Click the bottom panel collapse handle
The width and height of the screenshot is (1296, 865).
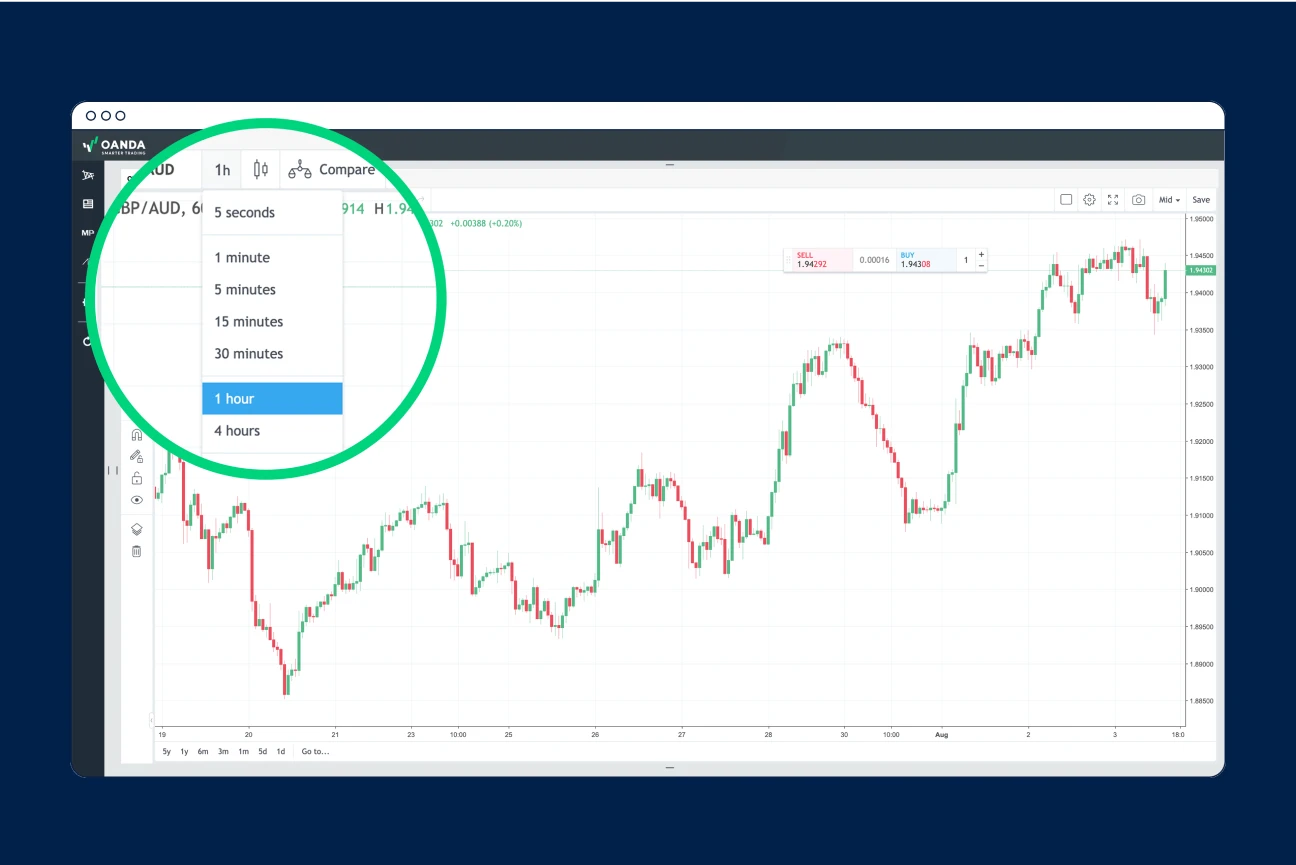coord(670,767)
